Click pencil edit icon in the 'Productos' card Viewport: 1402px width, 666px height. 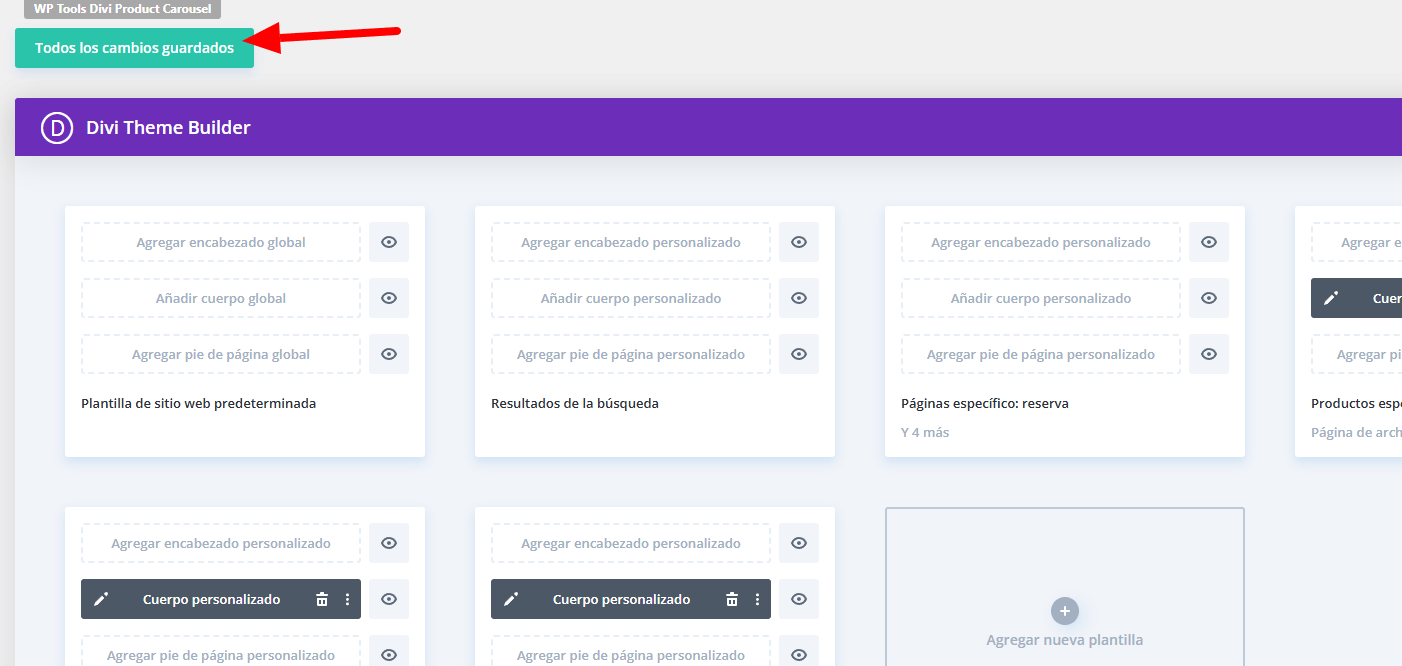coord(1331,298)
